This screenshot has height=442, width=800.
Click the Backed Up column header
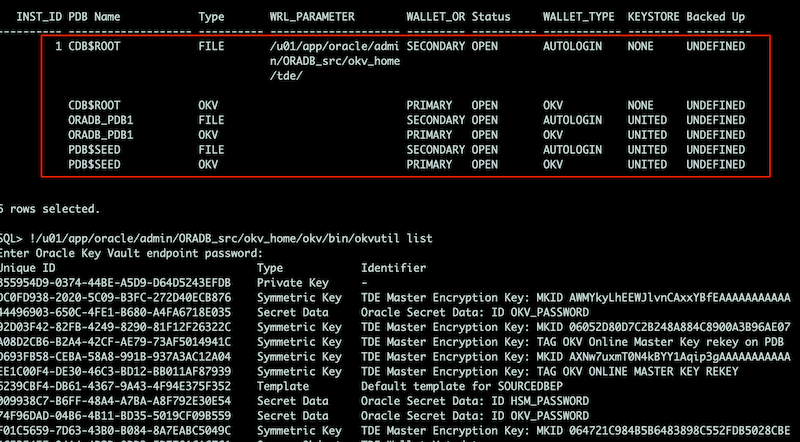point(715,17)
